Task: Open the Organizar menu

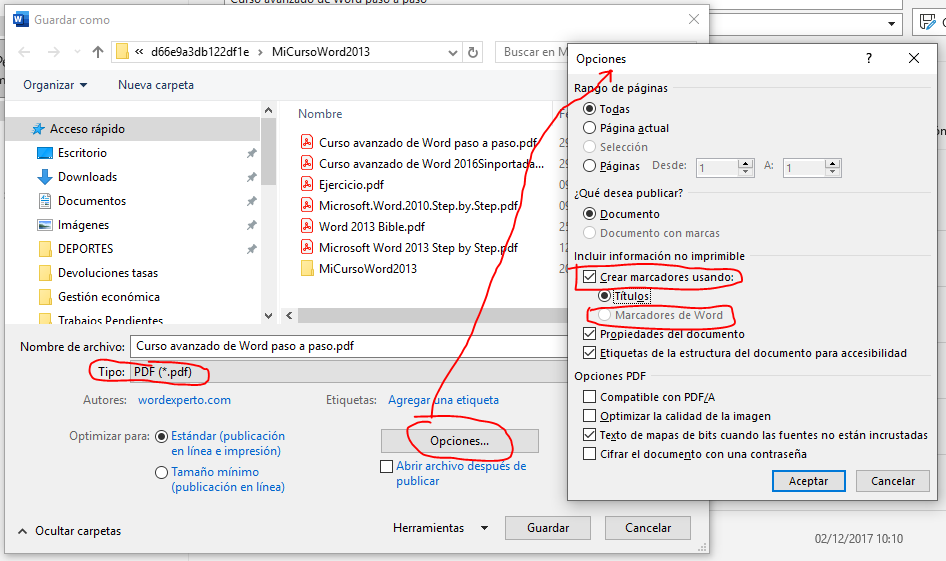Action: (55, 85)
